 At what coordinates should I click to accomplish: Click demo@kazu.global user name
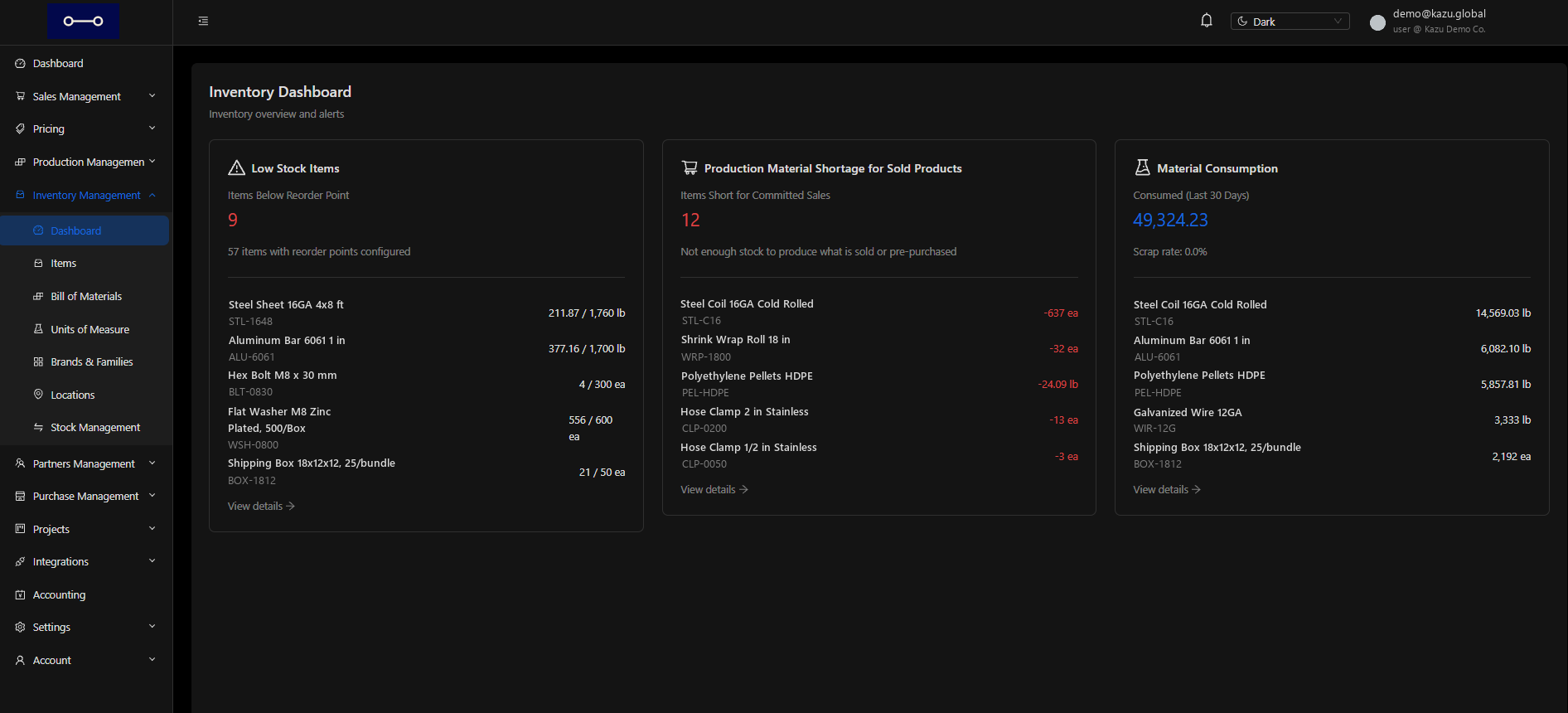point(1439,13)
